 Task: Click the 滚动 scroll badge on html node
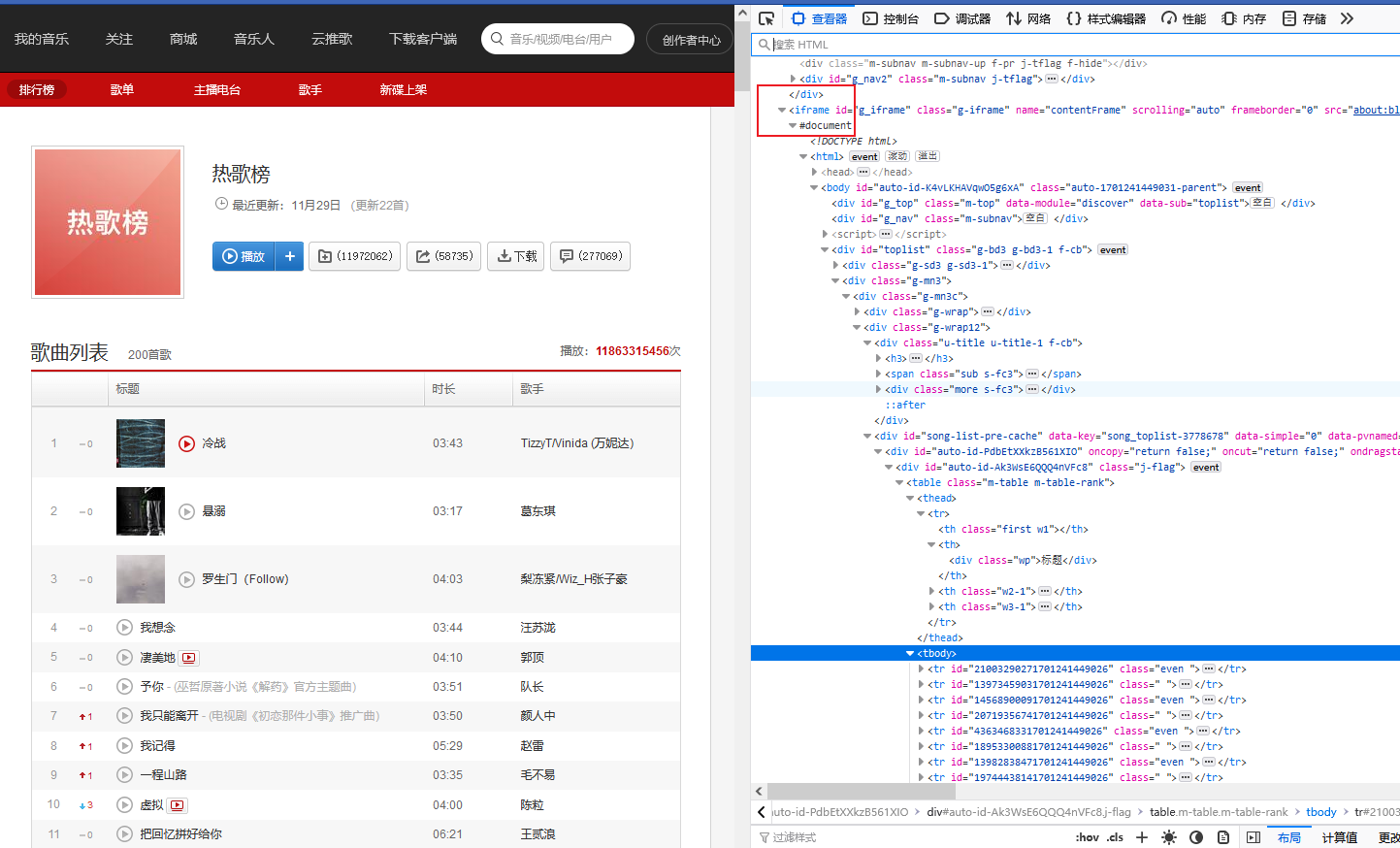(897, 156)
